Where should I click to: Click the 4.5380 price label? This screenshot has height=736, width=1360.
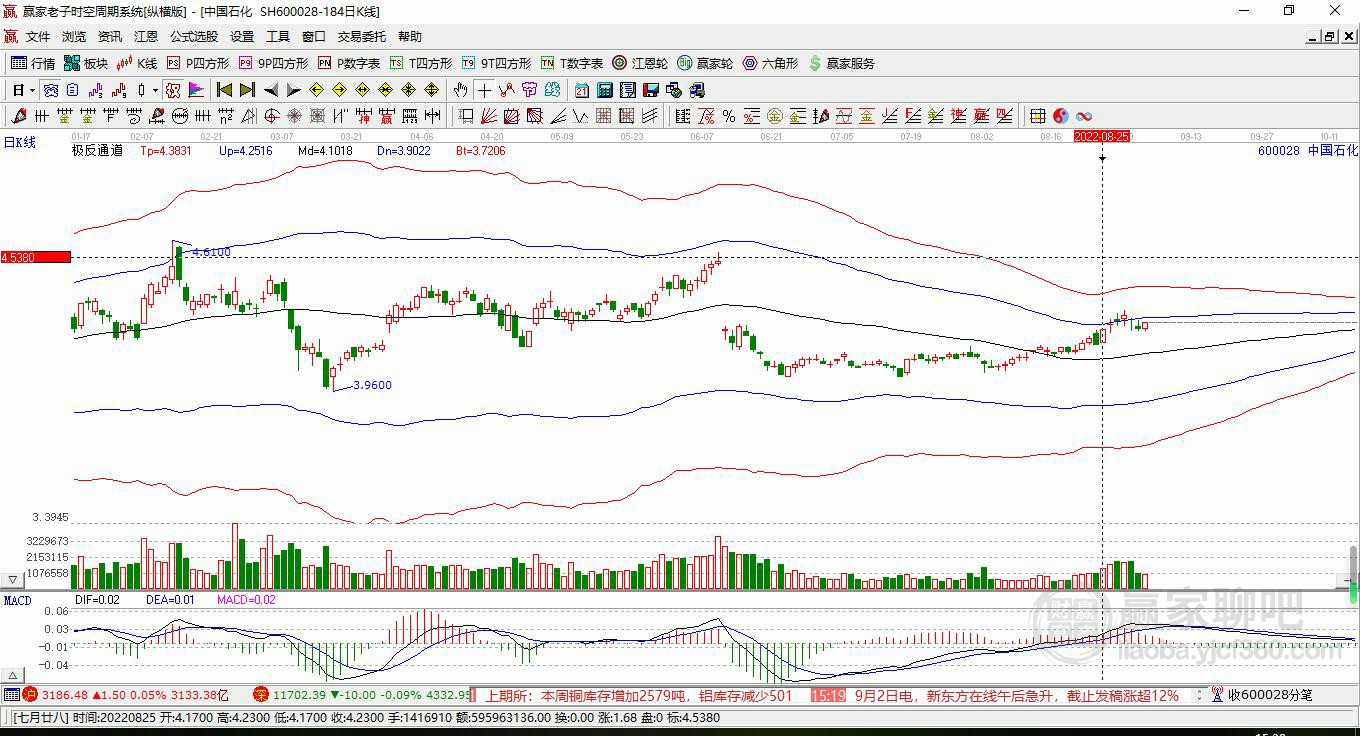point(36,257)
